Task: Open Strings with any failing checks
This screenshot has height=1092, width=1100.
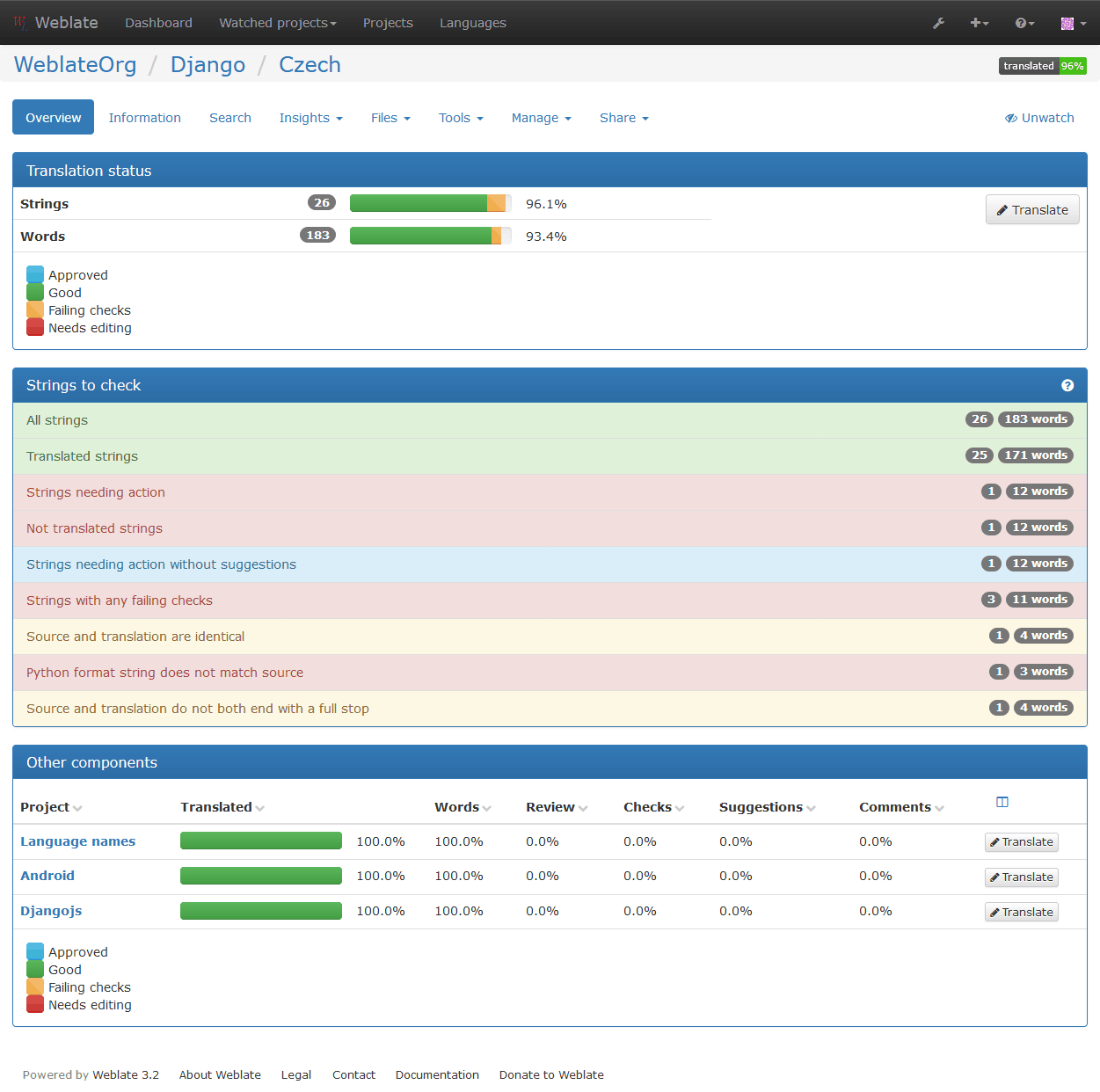Action: click(550, 601)
